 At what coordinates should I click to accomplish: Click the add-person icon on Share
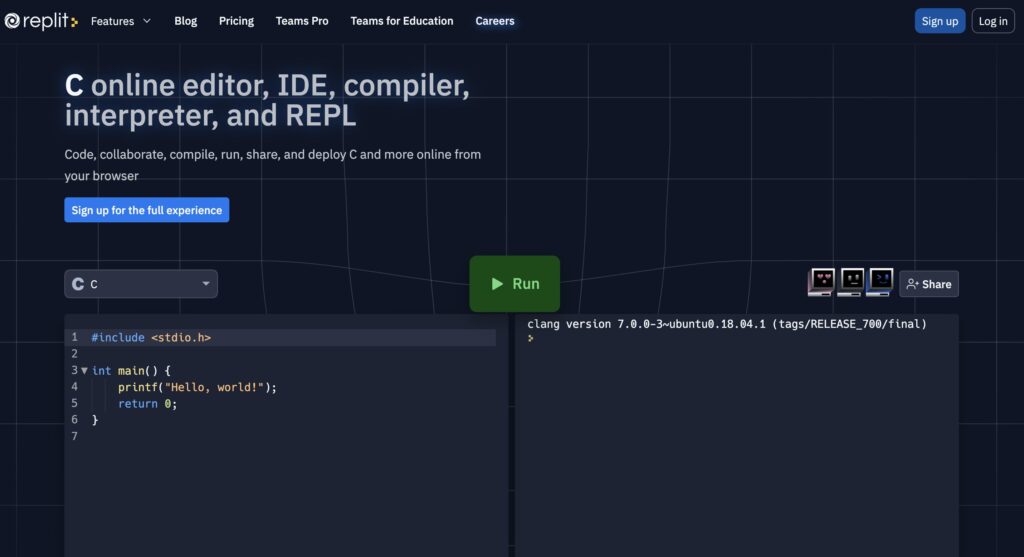pos(912,284)
